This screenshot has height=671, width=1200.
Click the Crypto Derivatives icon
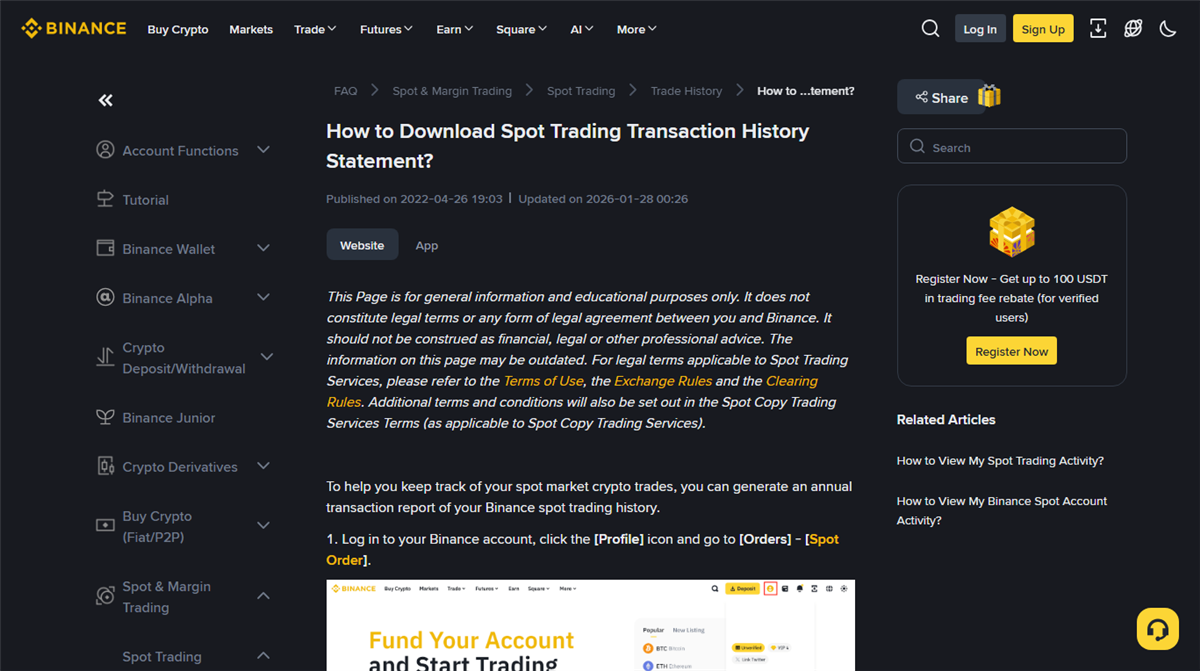point(105,466)
